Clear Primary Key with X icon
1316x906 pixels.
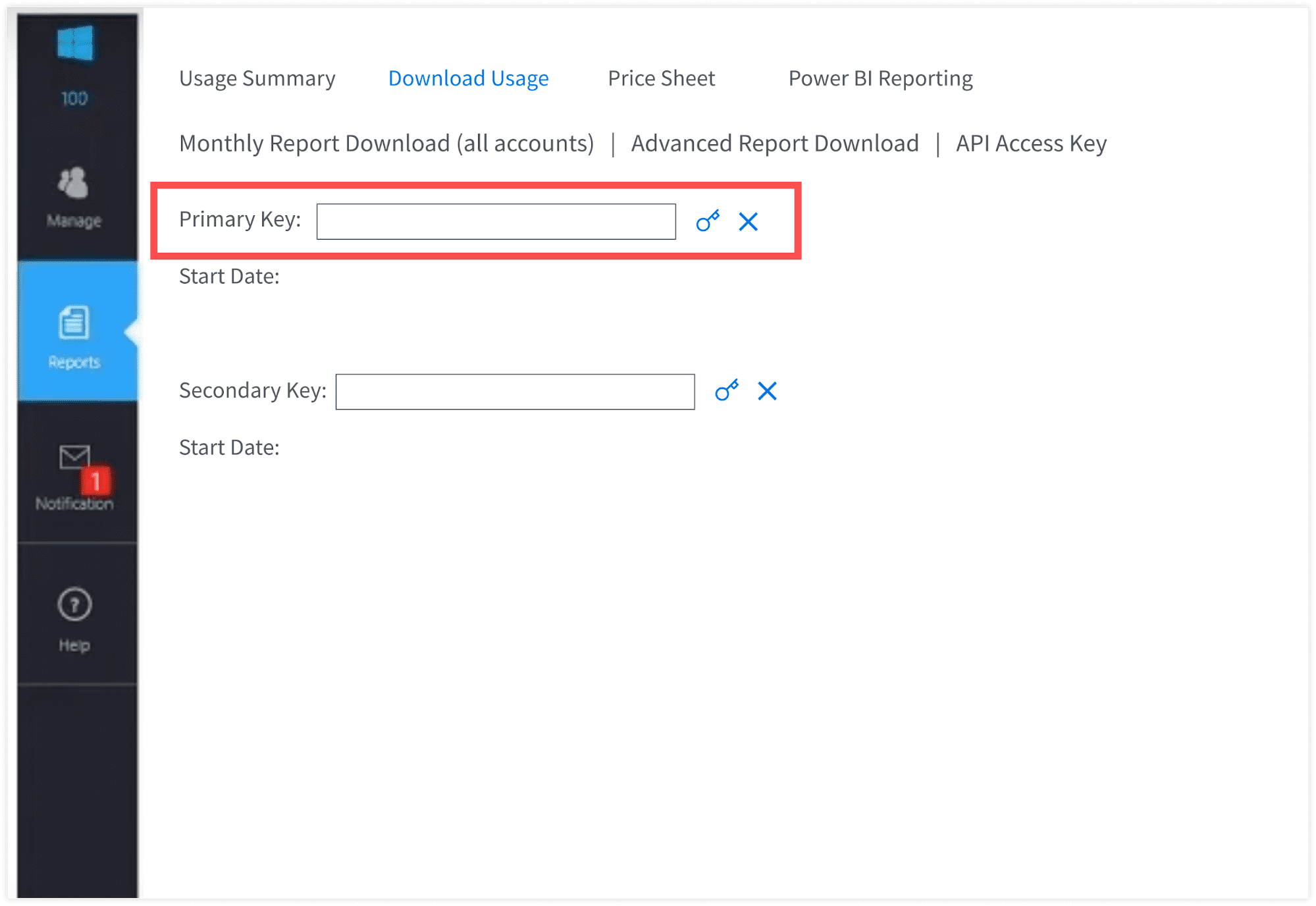pyautogui.click(x=748, y=222)
